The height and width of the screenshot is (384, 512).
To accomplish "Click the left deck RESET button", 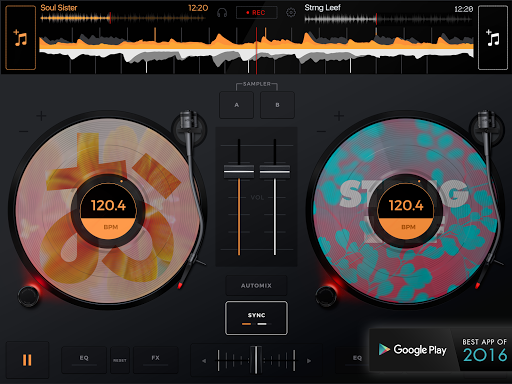I will tap(120, 360).
